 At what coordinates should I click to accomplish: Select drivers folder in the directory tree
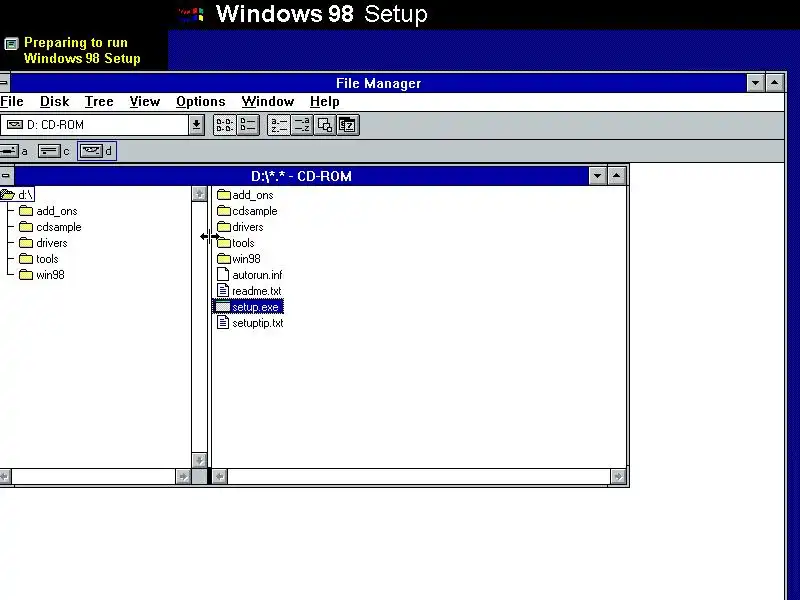(43, 243)
